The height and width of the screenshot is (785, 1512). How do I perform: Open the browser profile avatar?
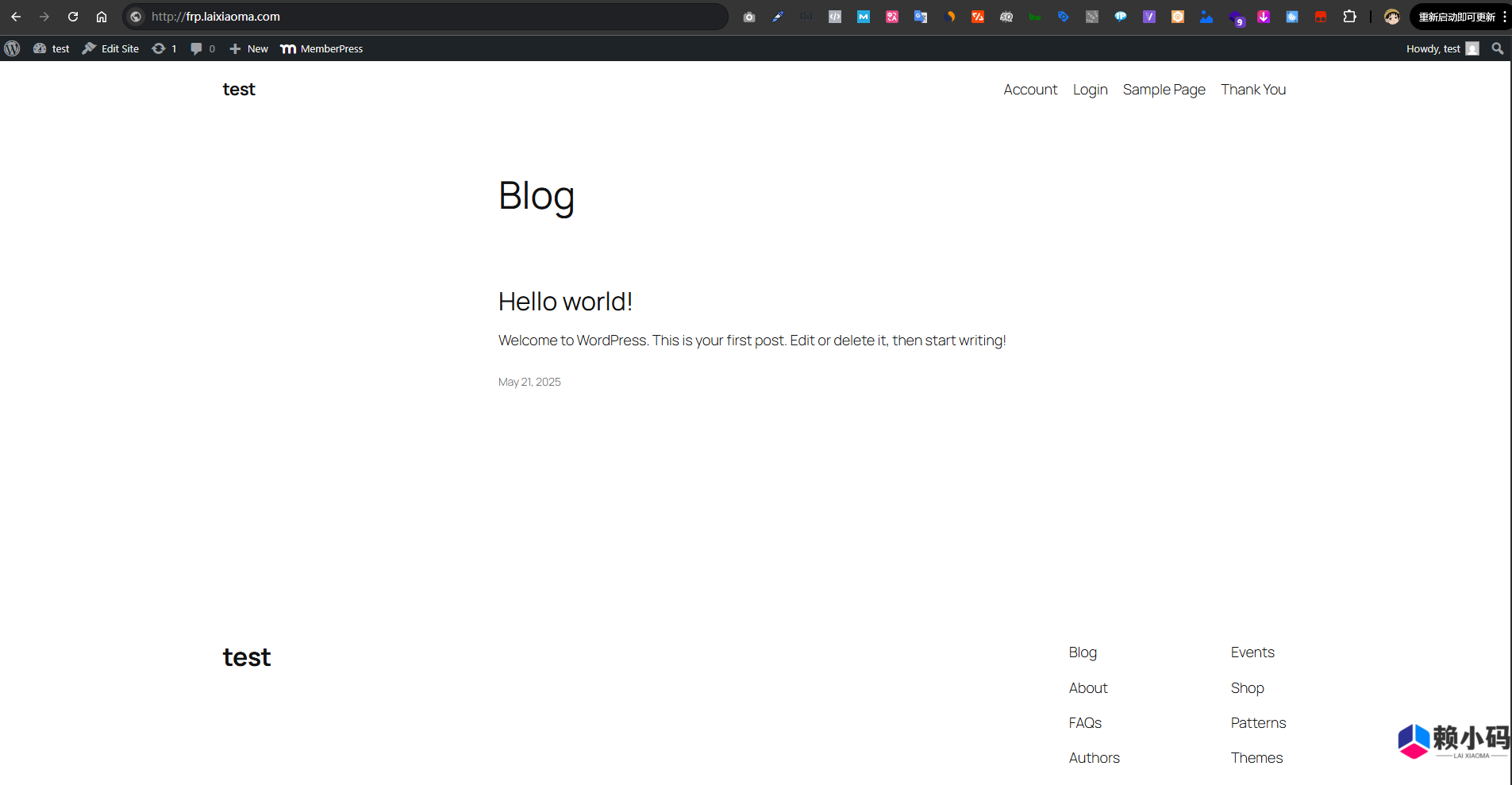click(x=1391, y=17)
